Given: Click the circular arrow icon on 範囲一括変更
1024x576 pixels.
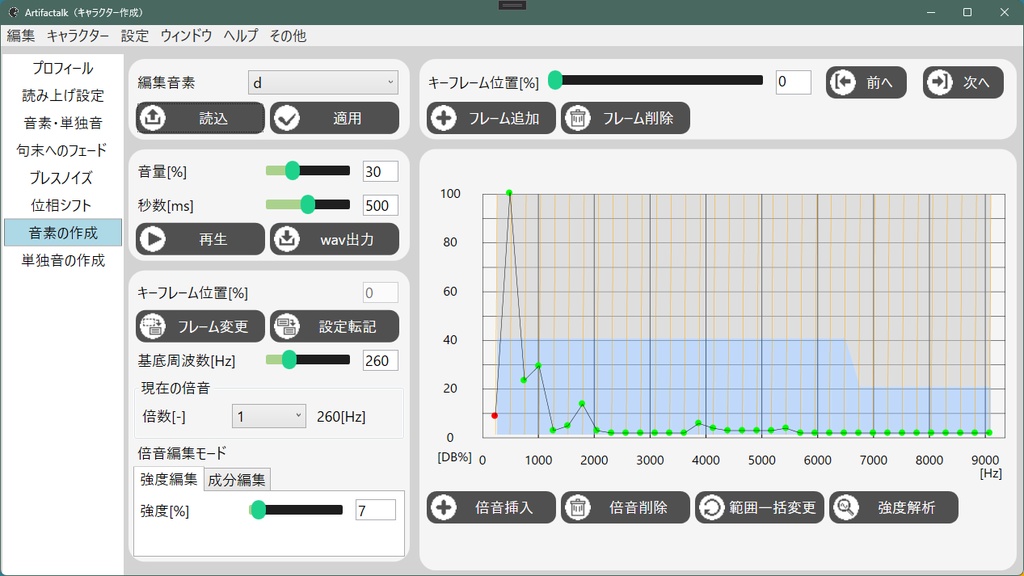Looking at the screenshot, I should (713, 507).
